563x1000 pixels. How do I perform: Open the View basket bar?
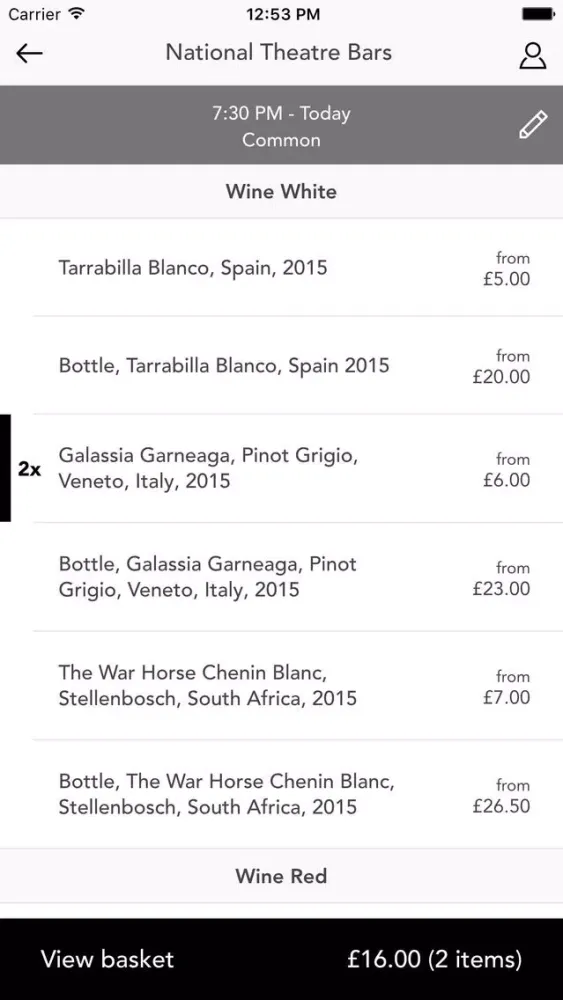(281, 959)
